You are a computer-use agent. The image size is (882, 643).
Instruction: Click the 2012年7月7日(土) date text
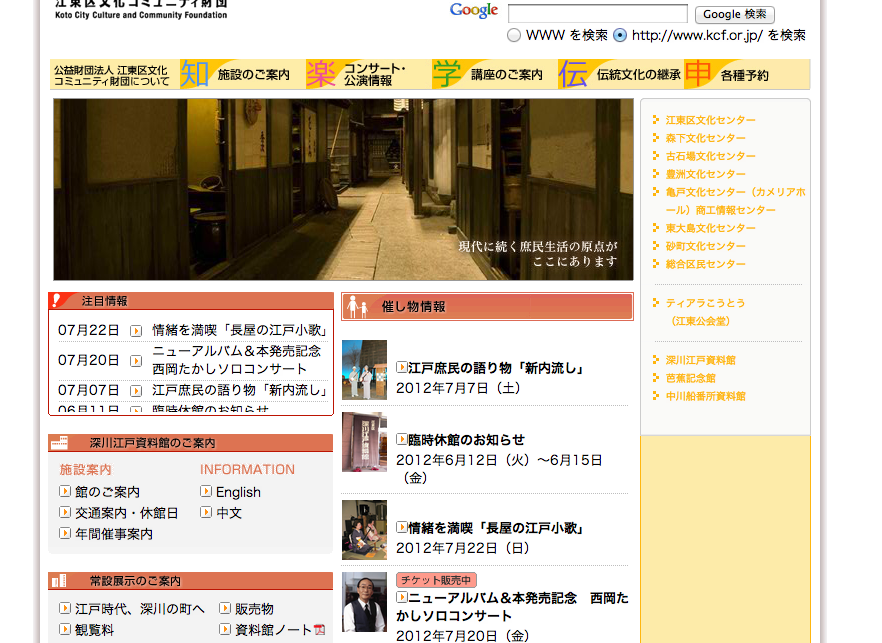click(458, 388)
